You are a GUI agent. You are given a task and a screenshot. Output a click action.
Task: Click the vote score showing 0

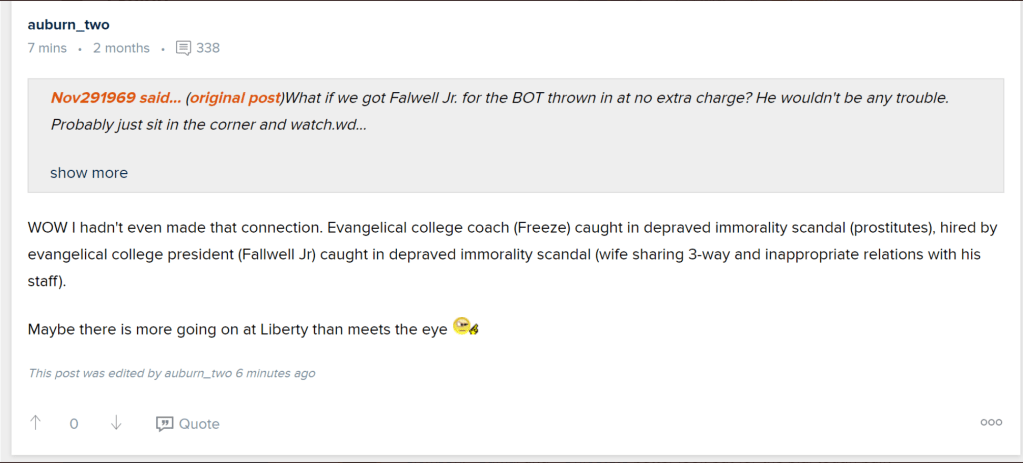pos(74,424)
